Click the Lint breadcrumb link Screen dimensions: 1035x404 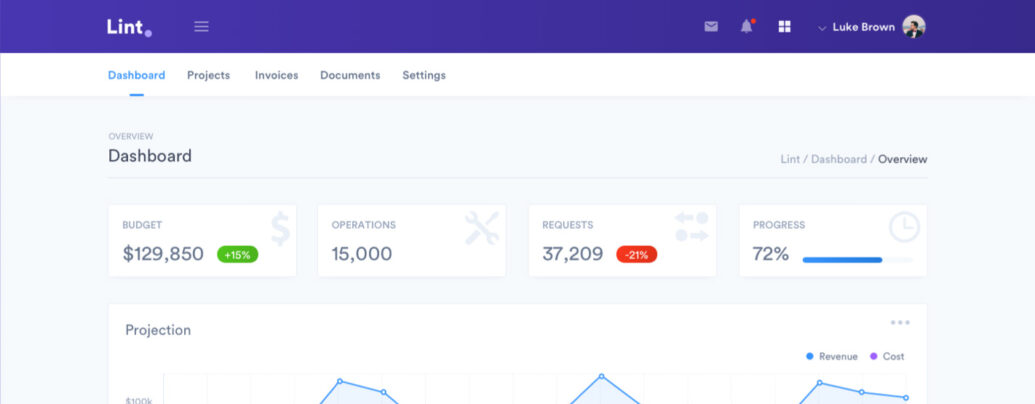pos(790,159)
